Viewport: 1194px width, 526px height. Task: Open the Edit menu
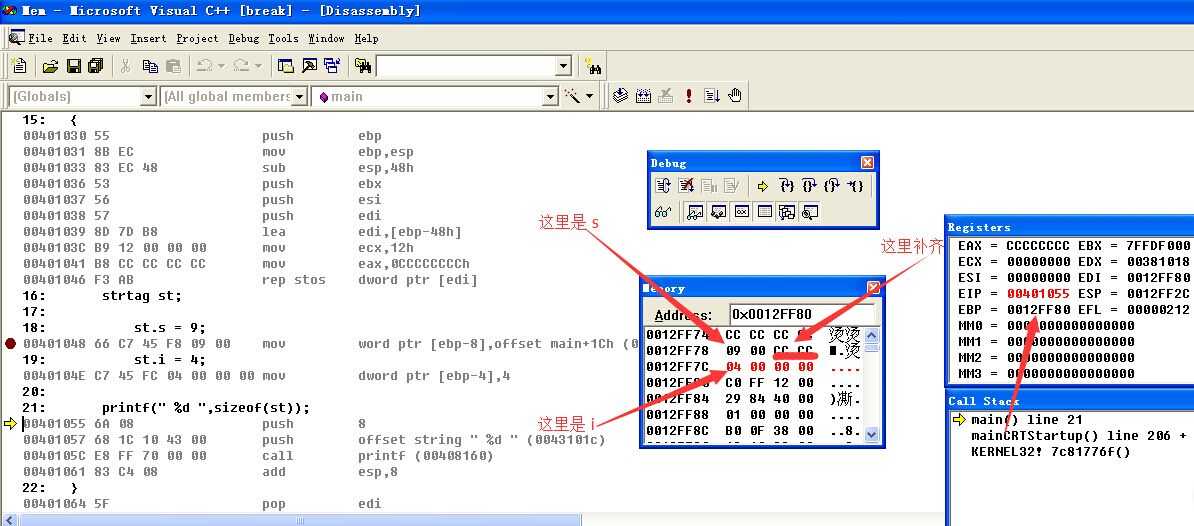(x=75, y=38)
